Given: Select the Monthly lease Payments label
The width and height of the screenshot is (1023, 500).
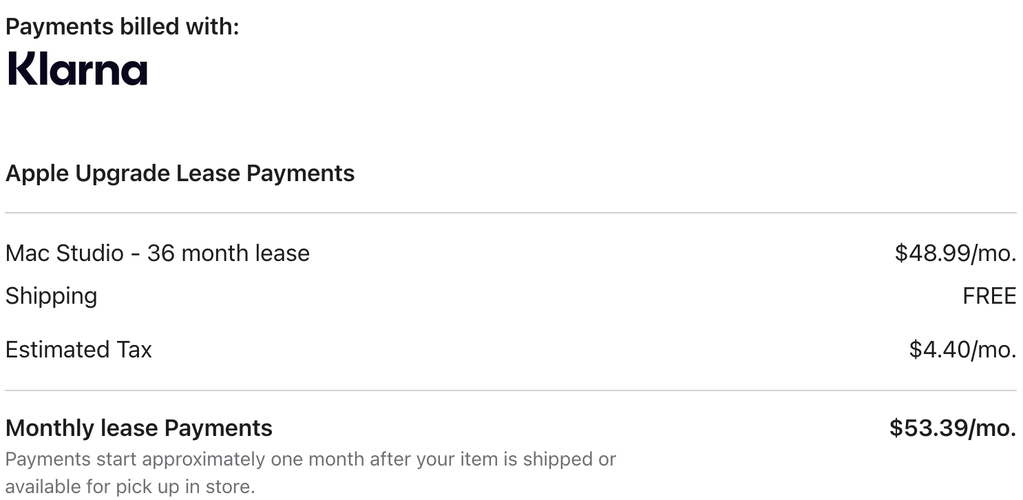Looking at the screenshot, I should pyautogui.click(x=139, y=428).
